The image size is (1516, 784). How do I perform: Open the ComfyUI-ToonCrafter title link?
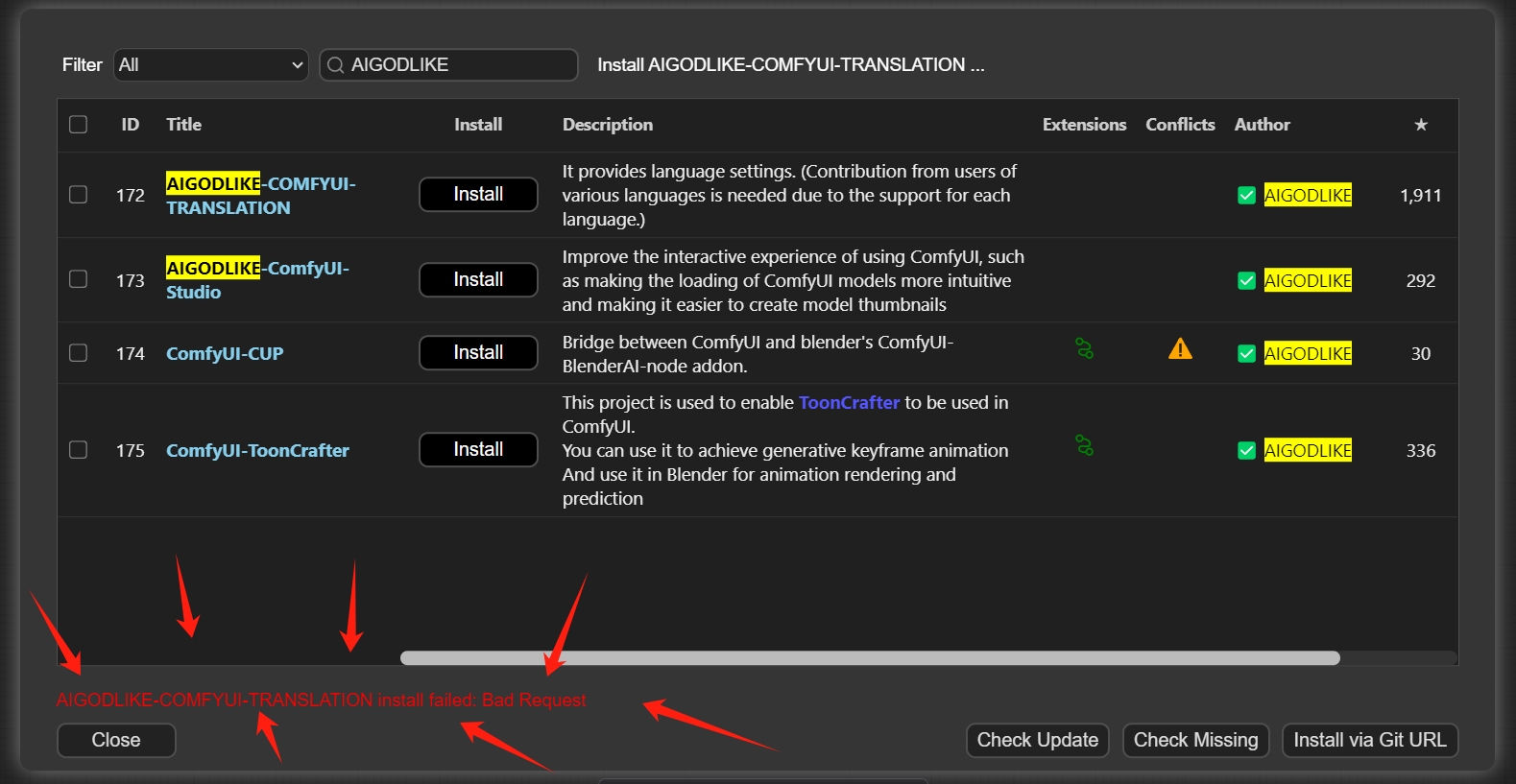coord(257,451)
